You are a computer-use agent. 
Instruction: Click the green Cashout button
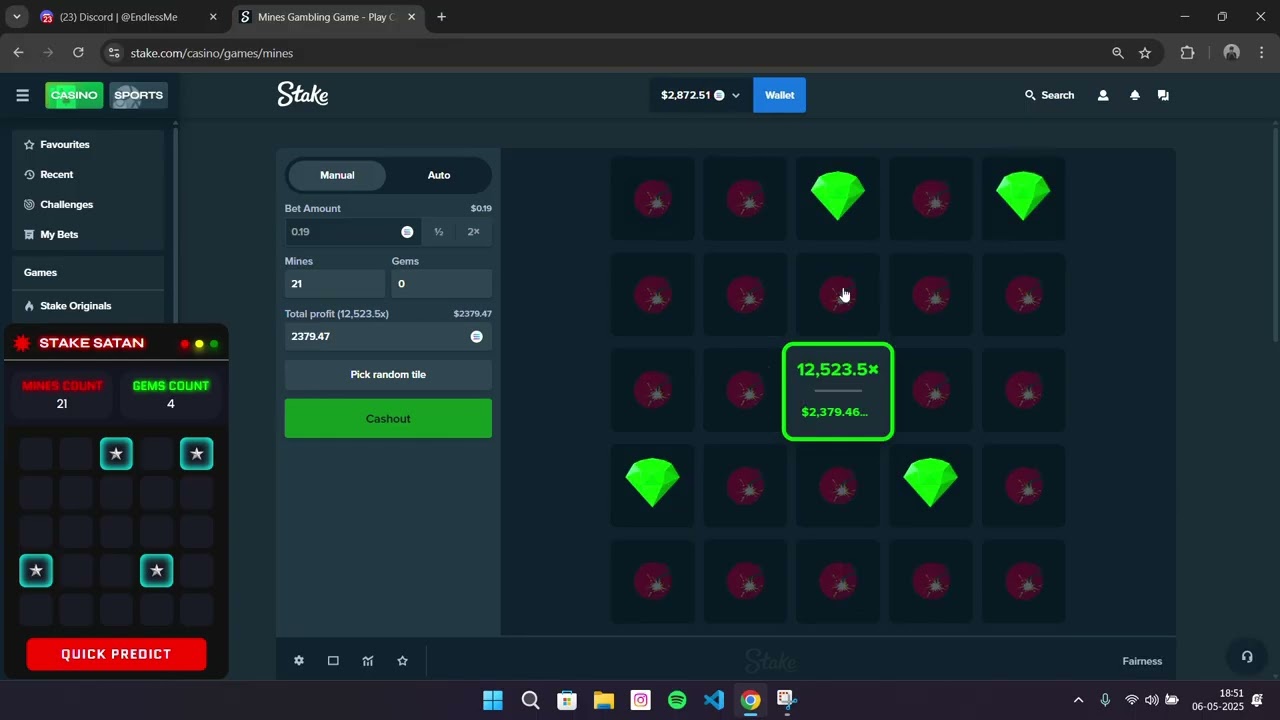pos(388,419)
